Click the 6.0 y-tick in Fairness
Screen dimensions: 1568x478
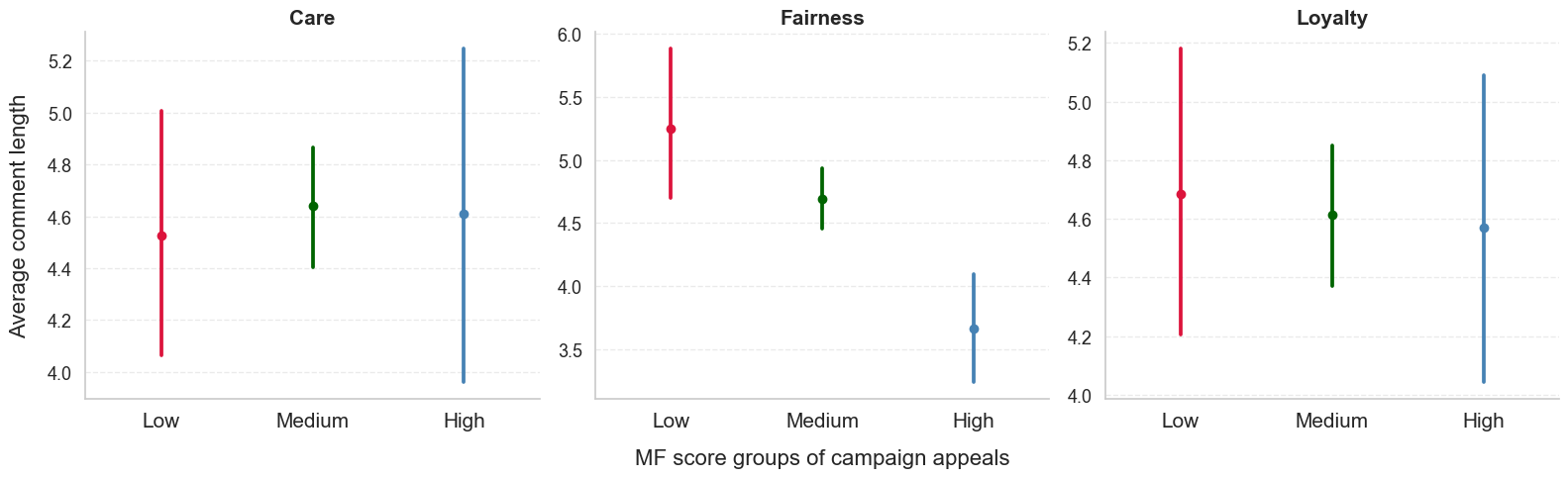(x=569, y=36)
